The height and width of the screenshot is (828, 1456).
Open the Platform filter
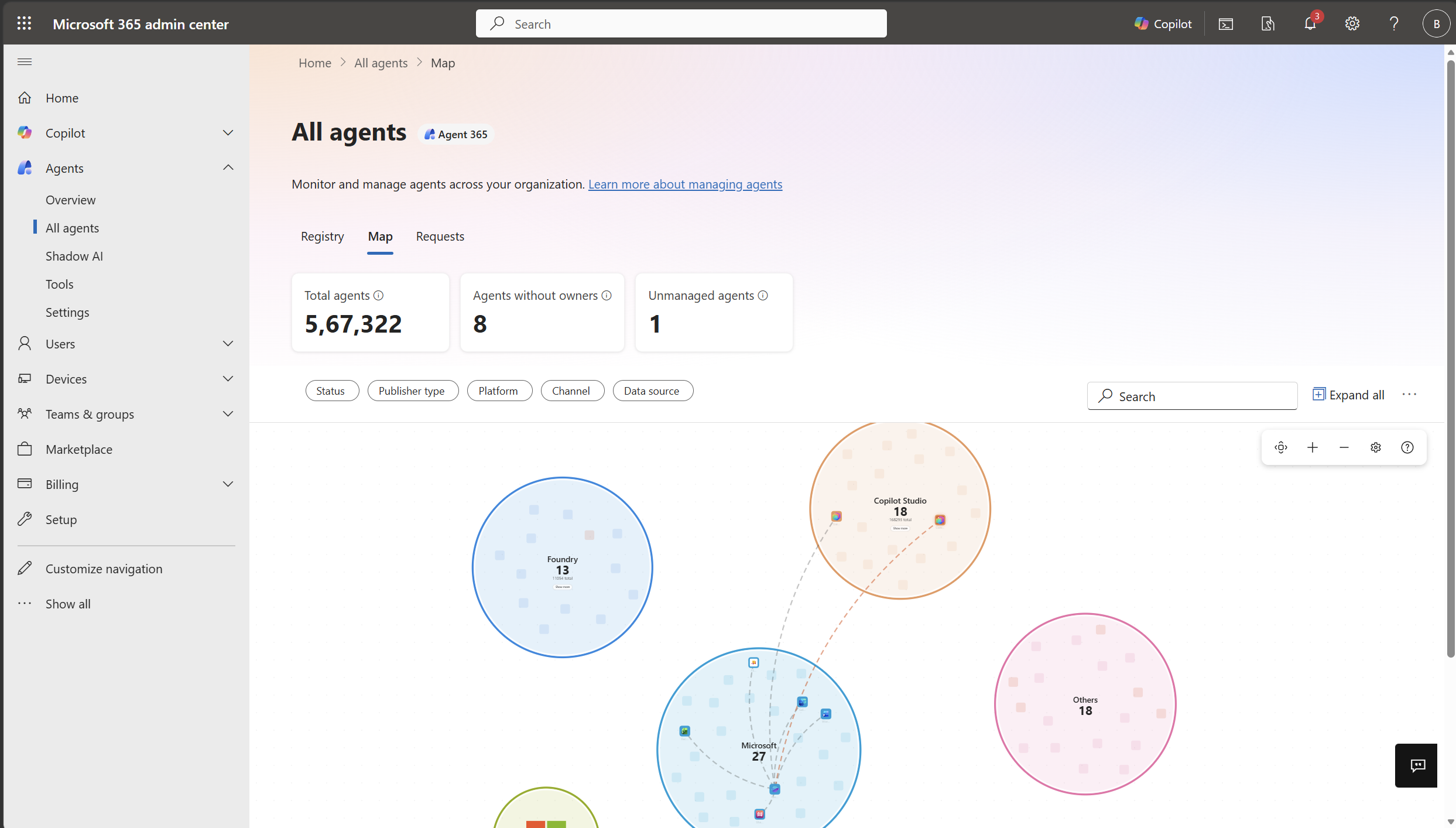pyautogui.click(x=499, y=391)
